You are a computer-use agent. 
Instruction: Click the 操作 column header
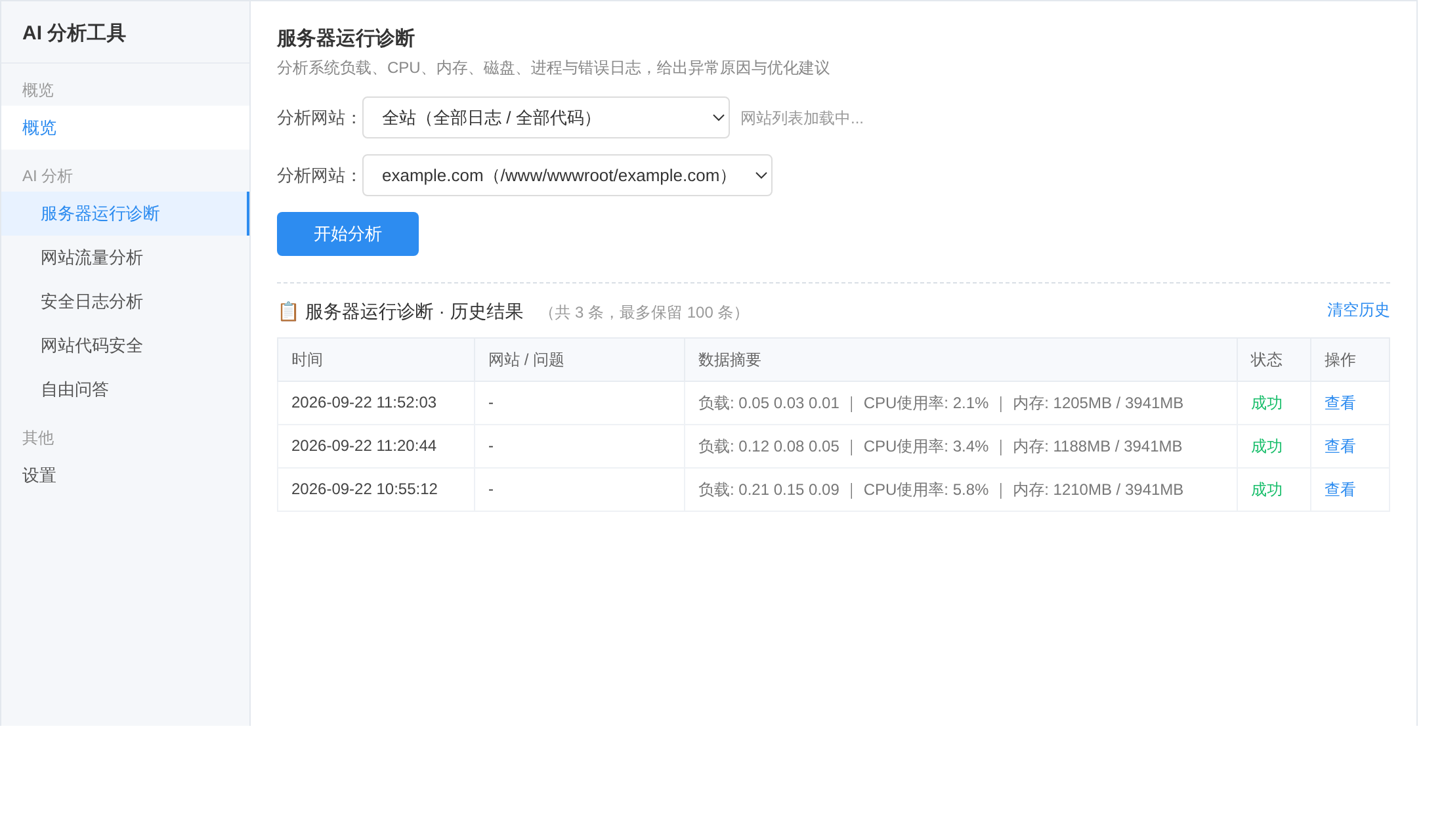[x=1350, y=360]
